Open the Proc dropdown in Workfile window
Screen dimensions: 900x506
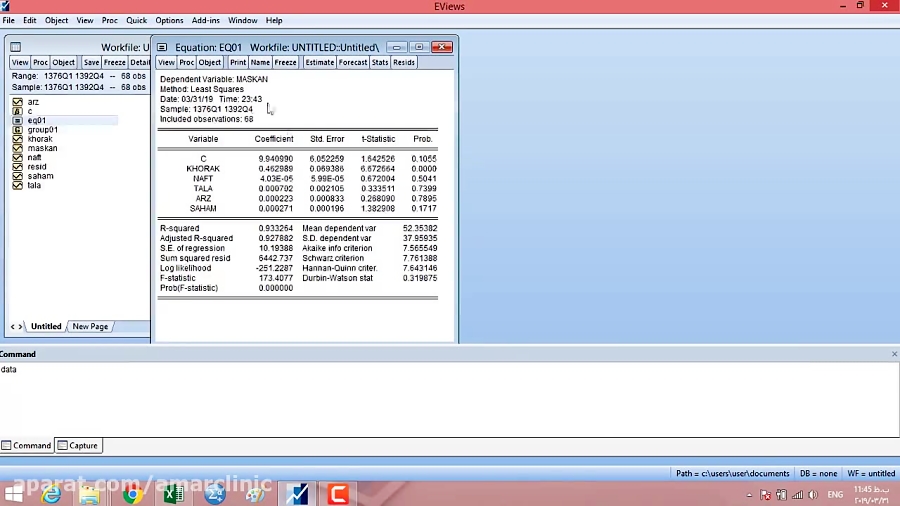41,62
